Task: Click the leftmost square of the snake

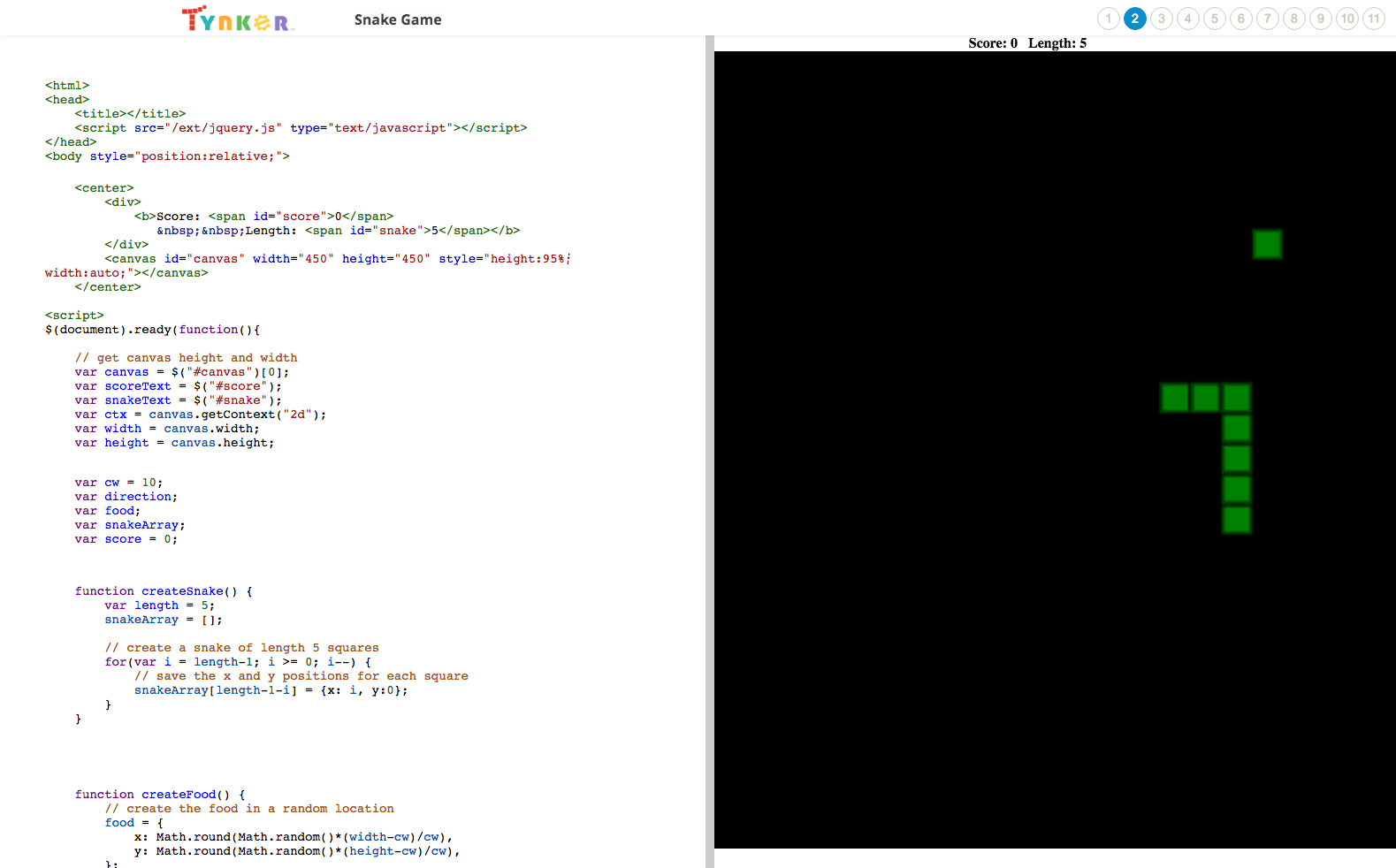Action: click(1174, 398)
